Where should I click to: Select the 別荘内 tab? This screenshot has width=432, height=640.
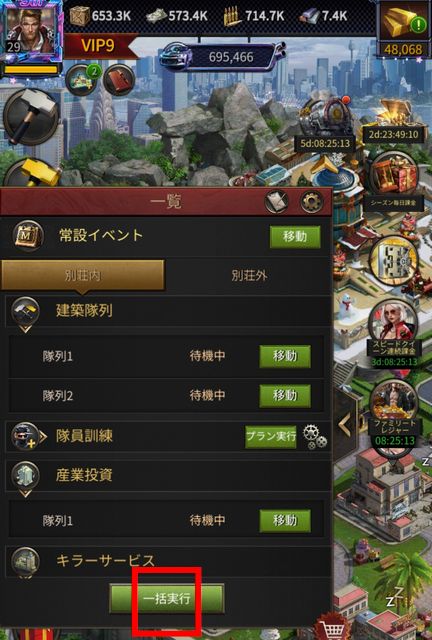pos(83,276)
